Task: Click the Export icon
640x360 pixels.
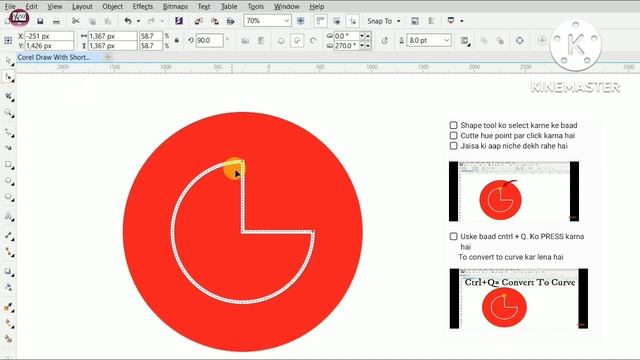Action: click(215, 21)
